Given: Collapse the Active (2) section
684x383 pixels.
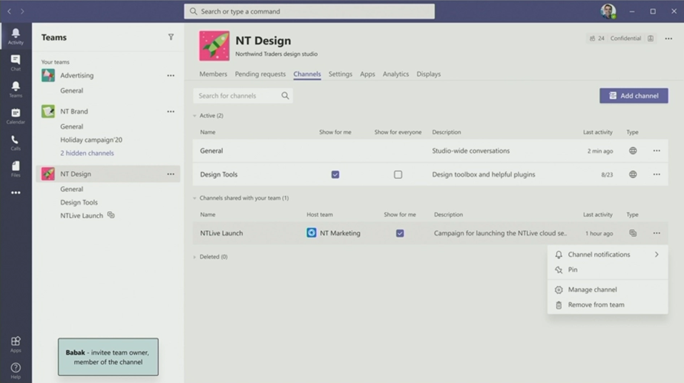Looking at the screenshot, I should [x=195, y=116].
